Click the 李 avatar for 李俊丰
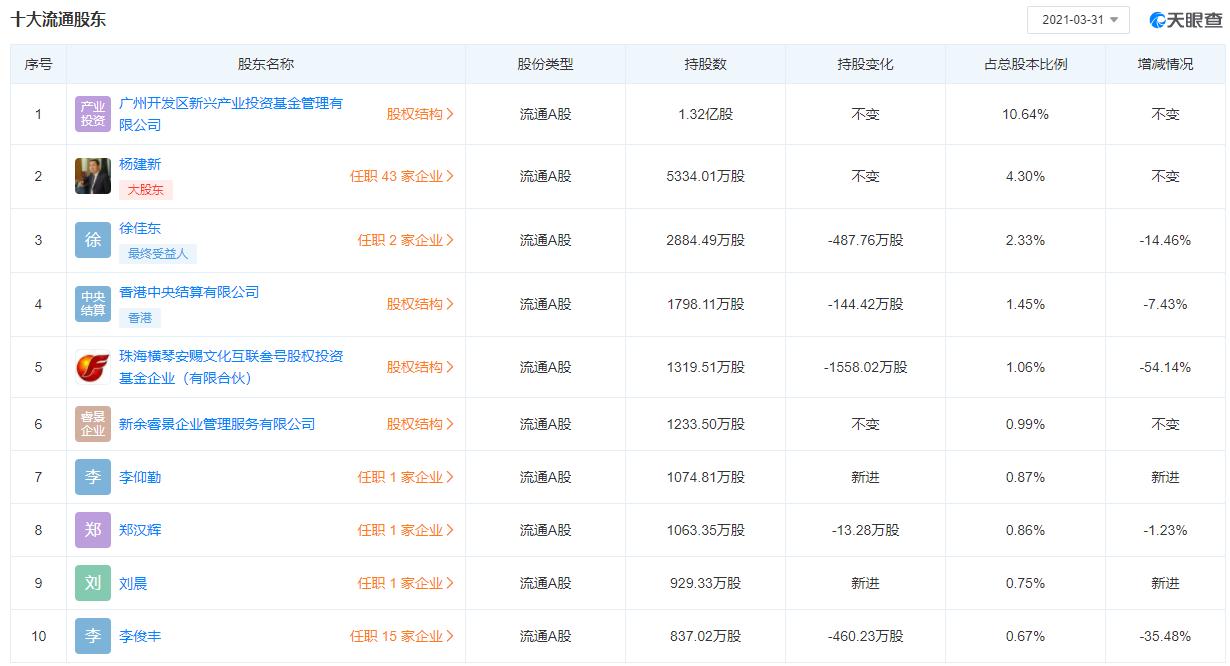 (93, 636)
